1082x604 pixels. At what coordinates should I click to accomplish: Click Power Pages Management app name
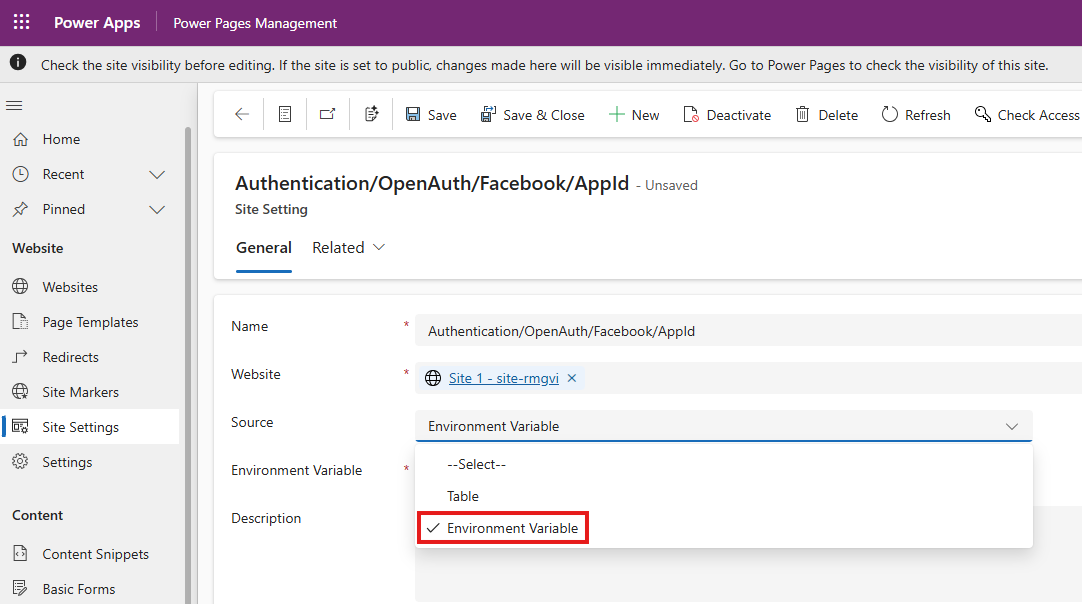click(x=255, y=23)
